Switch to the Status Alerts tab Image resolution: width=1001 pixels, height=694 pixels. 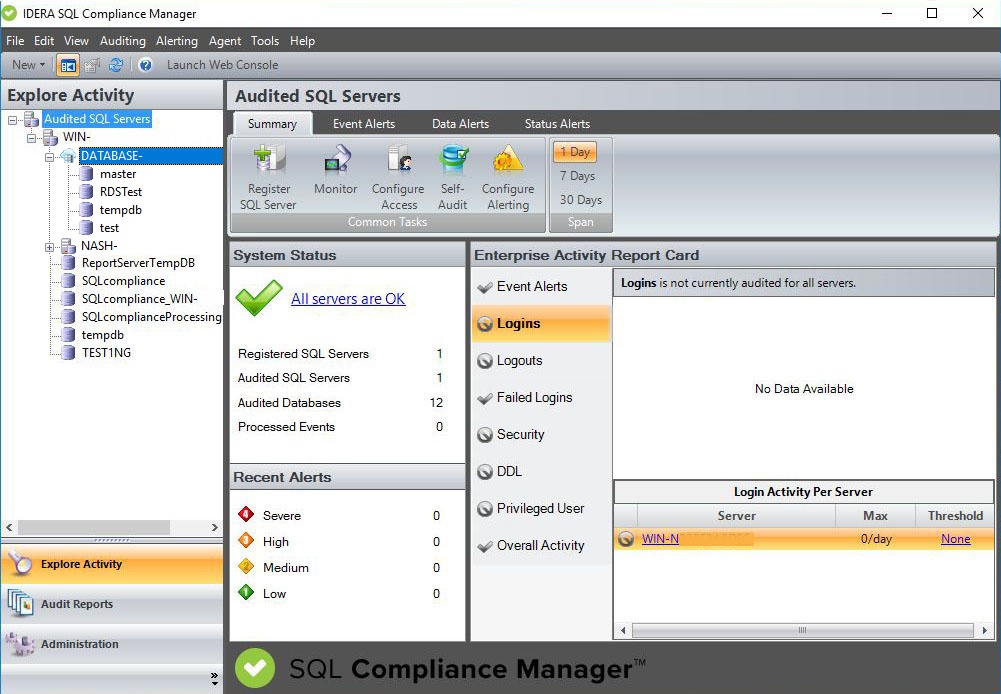[x=557, y=124]
